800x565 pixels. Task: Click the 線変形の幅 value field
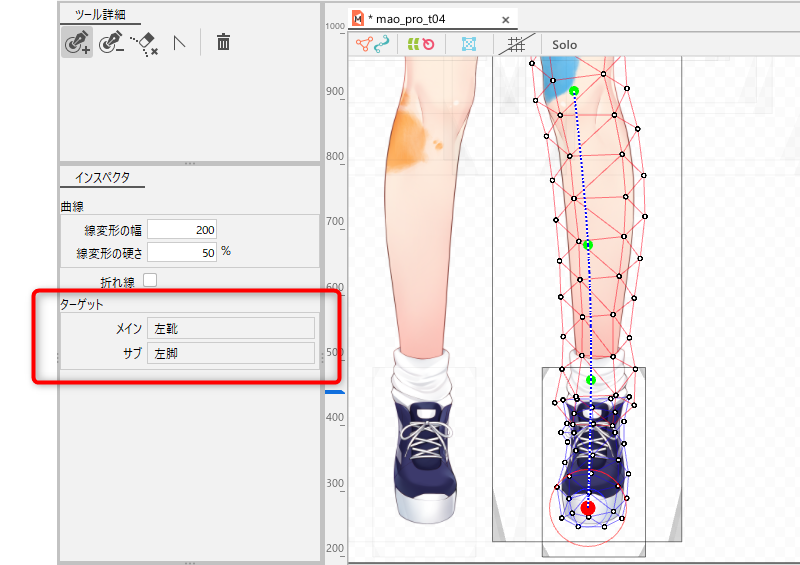coord(182,230)
